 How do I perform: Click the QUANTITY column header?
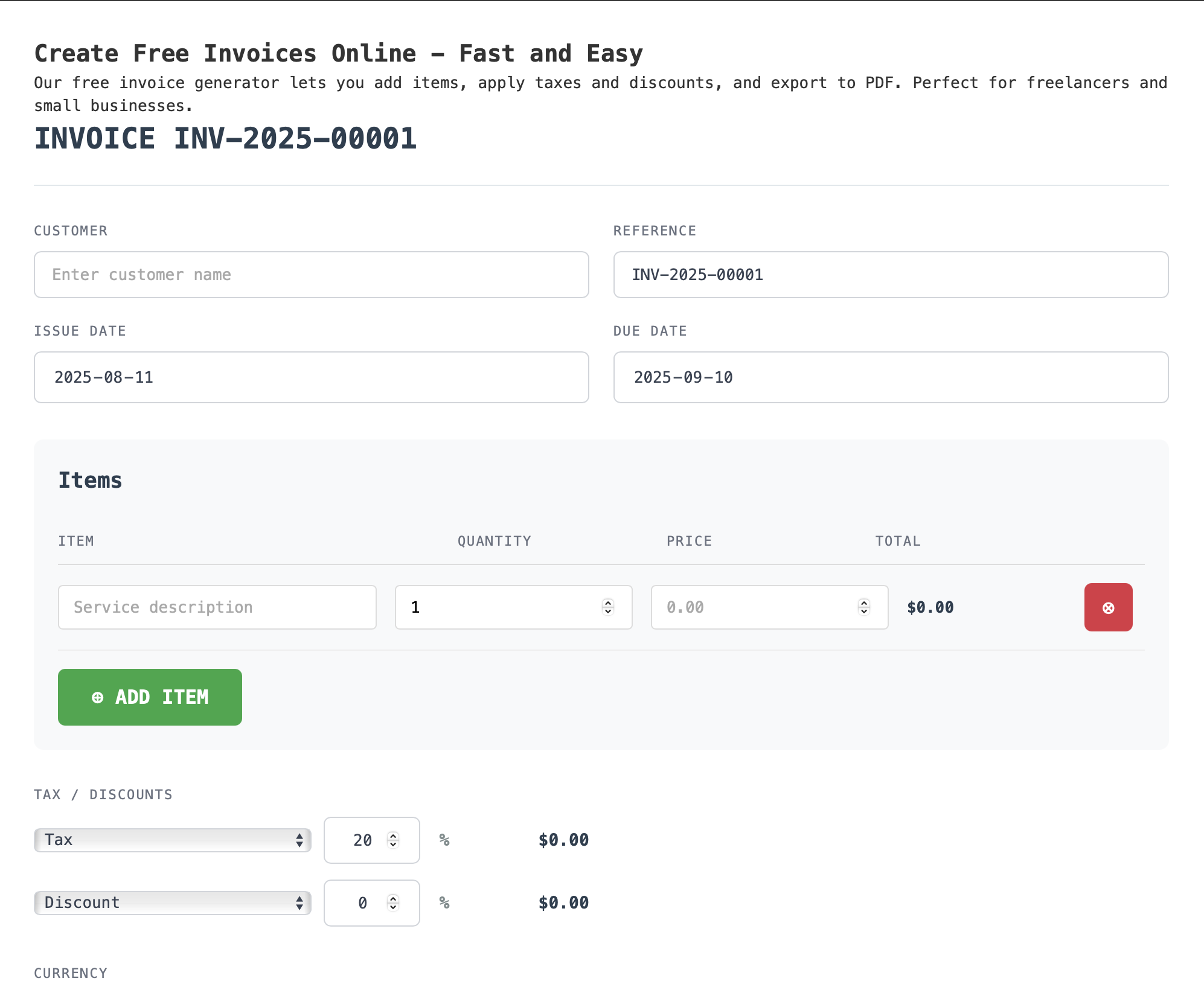pos(495,541)
